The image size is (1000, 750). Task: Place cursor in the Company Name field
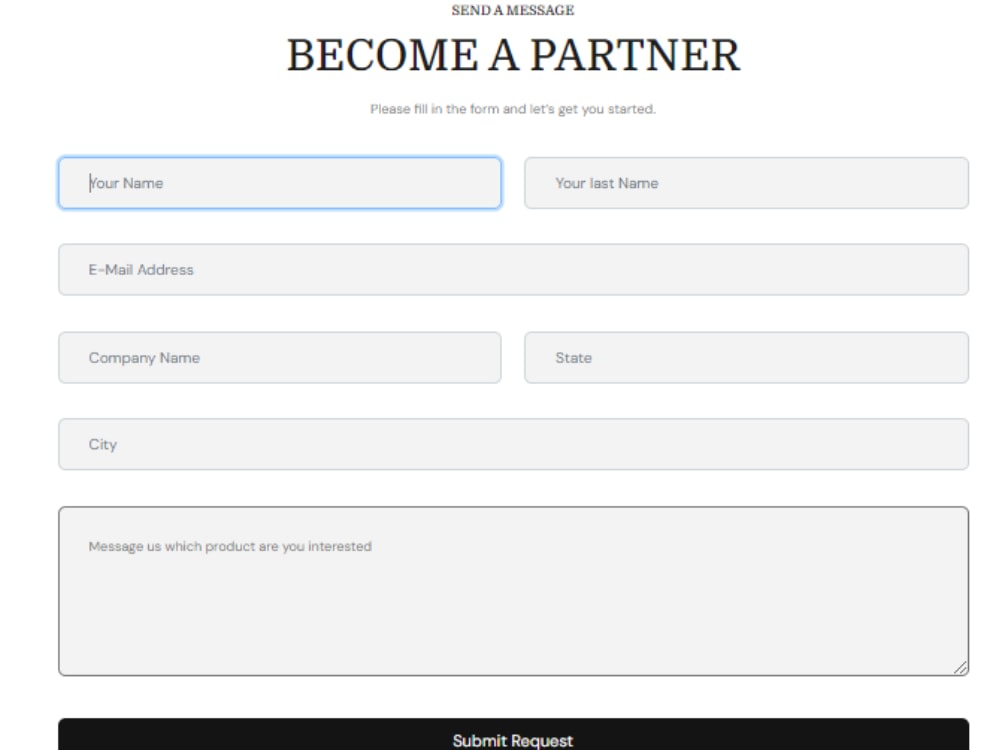point(280,357)
